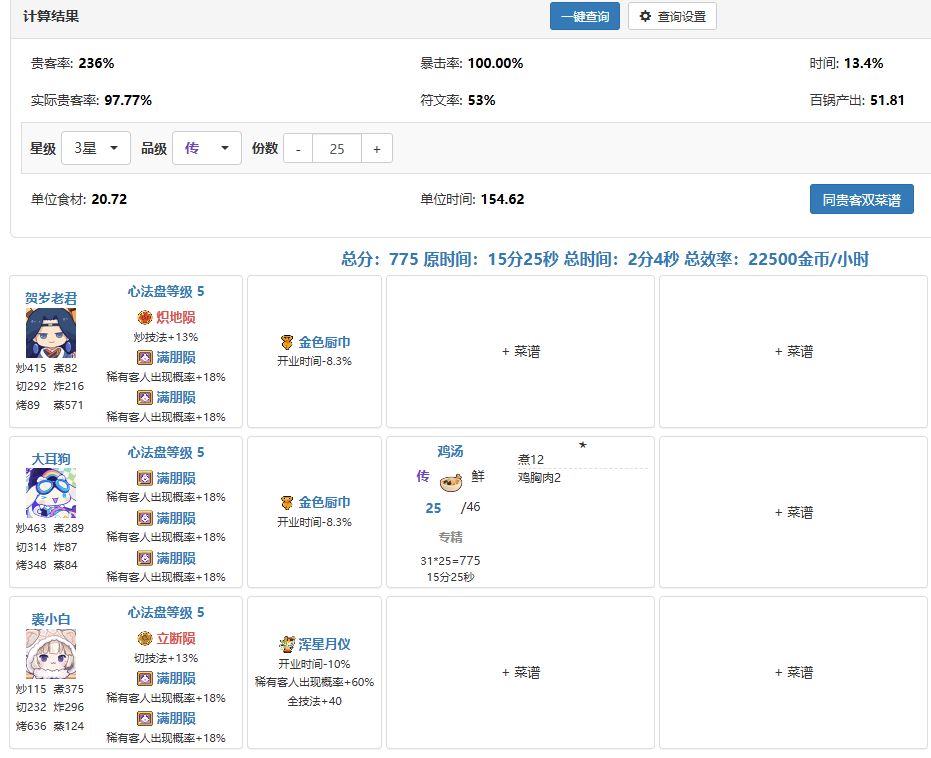Image resolution: width=931 pixels, height=758 pixels.
Task: Click the 炽地陨 rune icon
Action: pyautogui.click(x=145, y=318)
